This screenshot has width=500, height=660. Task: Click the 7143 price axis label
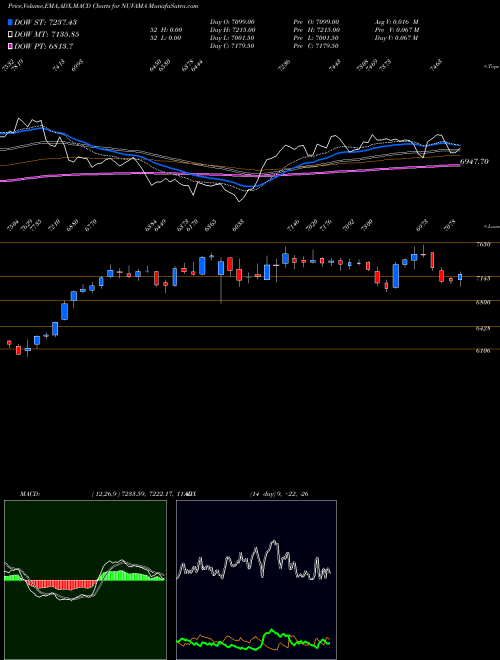coord(483,278)
